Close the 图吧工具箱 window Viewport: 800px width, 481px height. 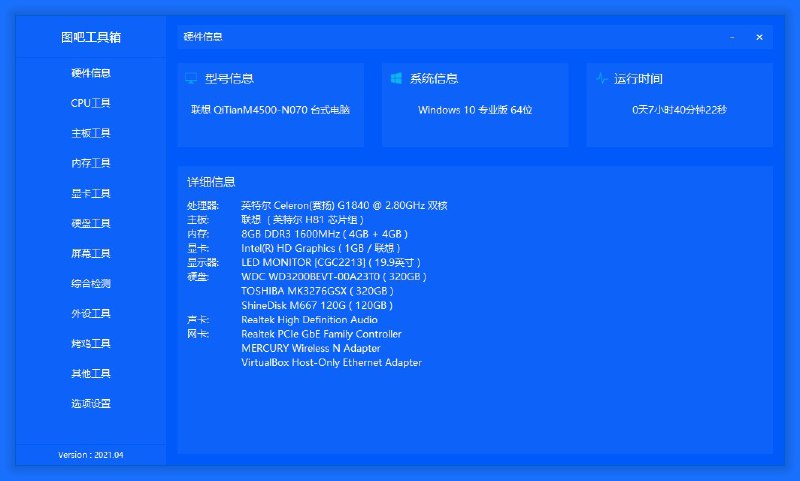pyautogui.click(x=759, y=37)
